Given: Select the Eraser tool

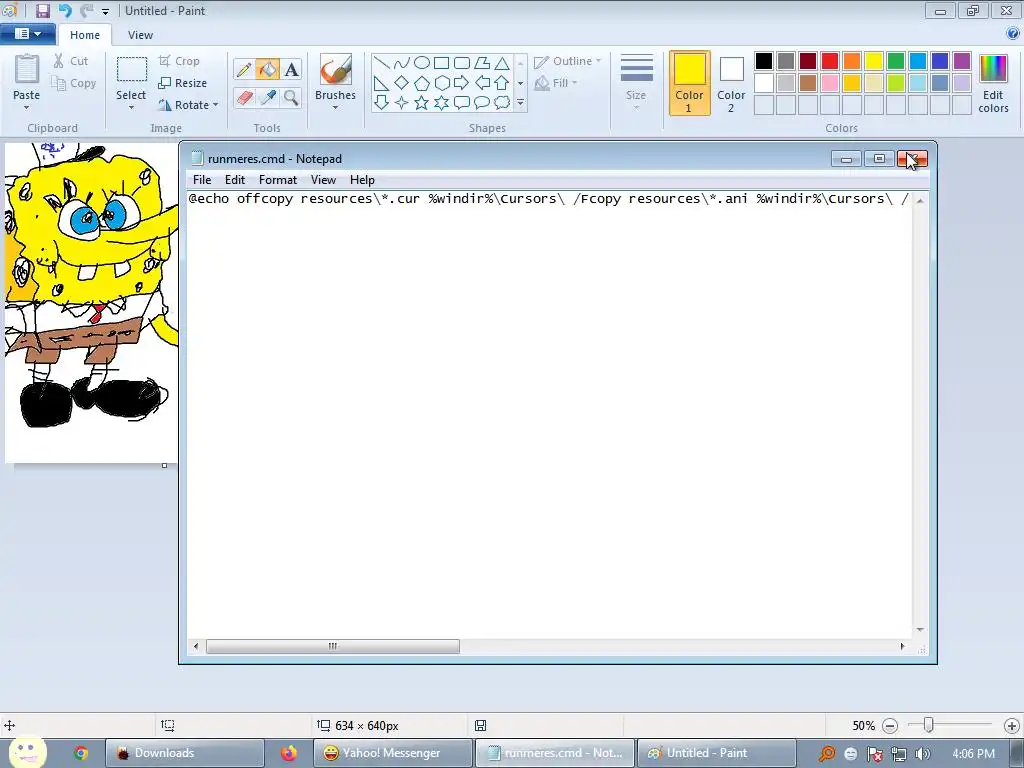Looking at the screenshot, I should pyautogui.click(x=244, y=98).
